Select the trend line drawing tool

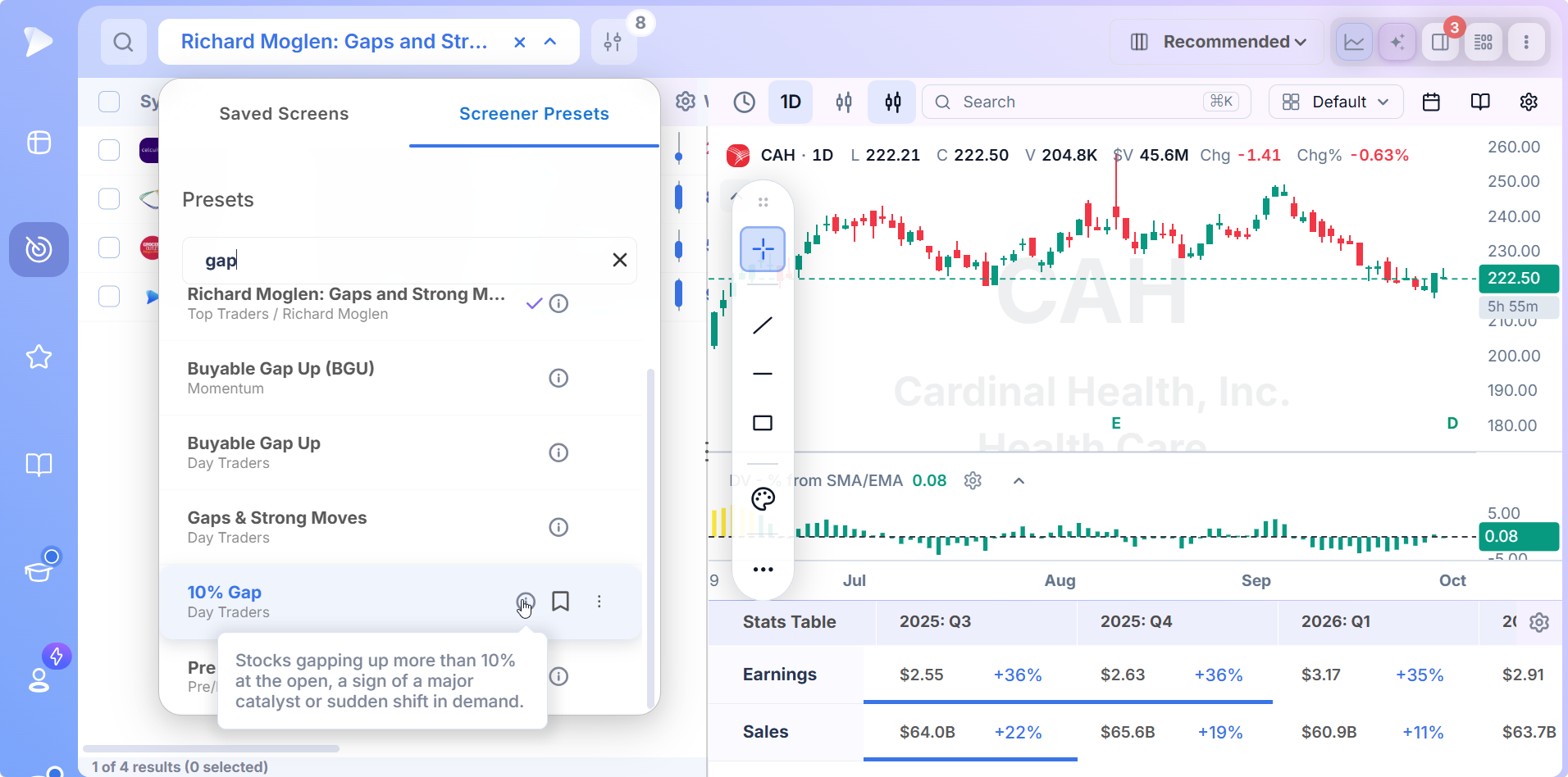click(763, 325)
